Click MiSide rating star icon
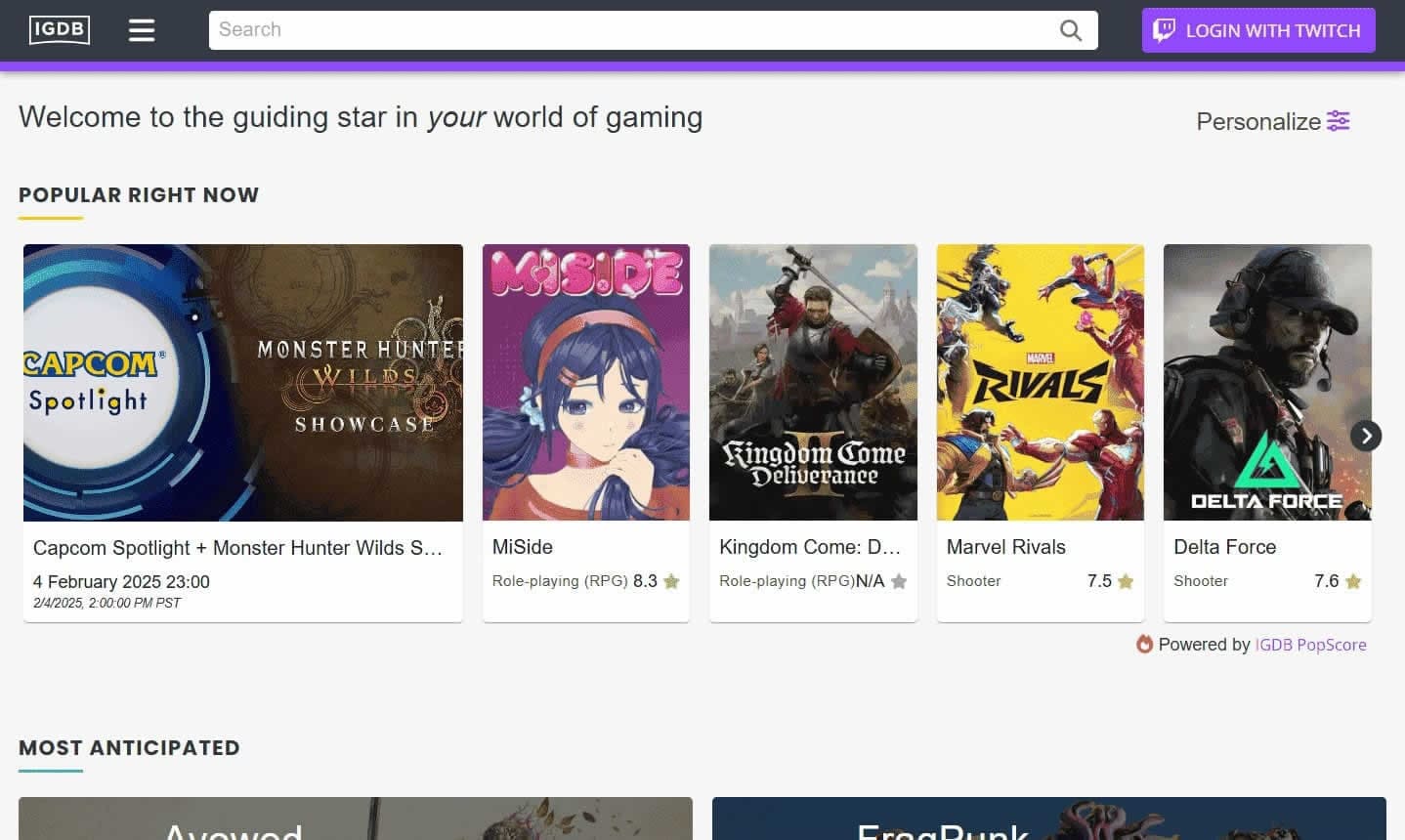This screenshot has width=1405, height=840. (671, 581)
